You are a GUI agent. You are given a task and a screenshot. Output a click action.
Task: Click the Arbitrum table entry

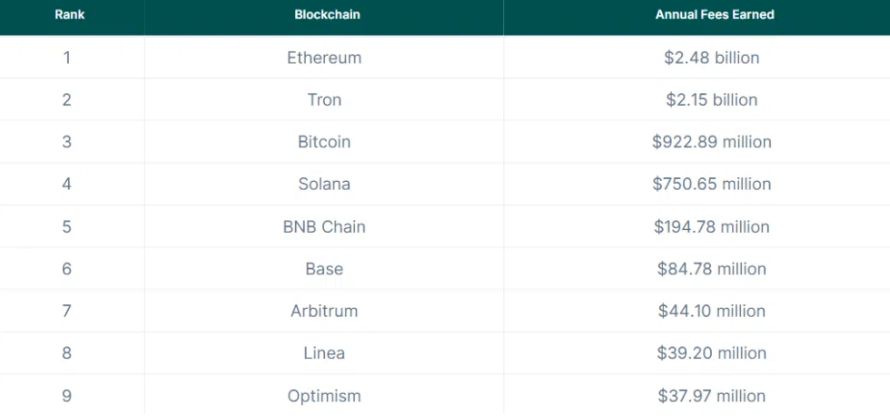tap(324, 311)
